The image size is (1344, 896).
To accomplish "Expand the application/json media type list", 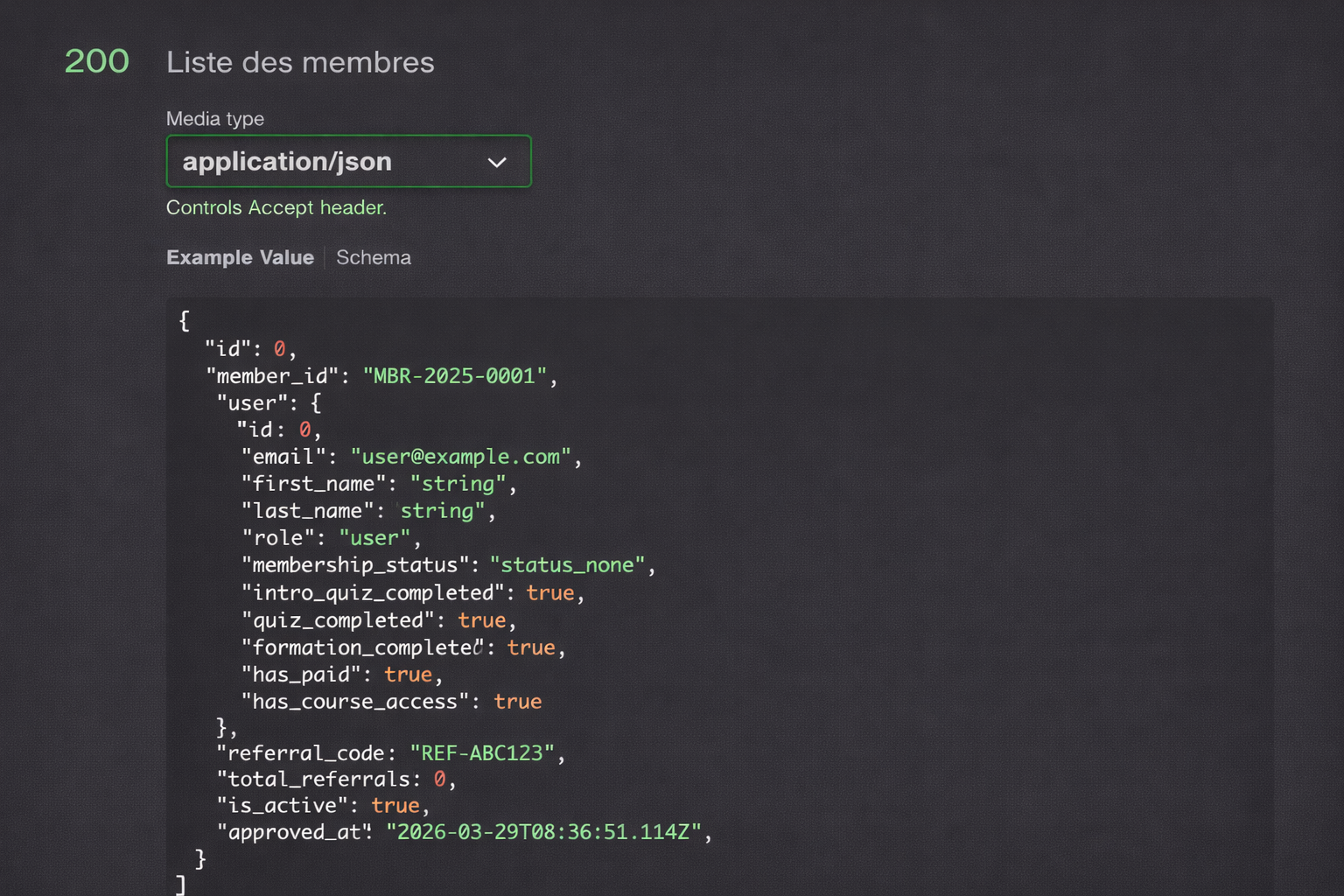I will (x=348, y=161).
